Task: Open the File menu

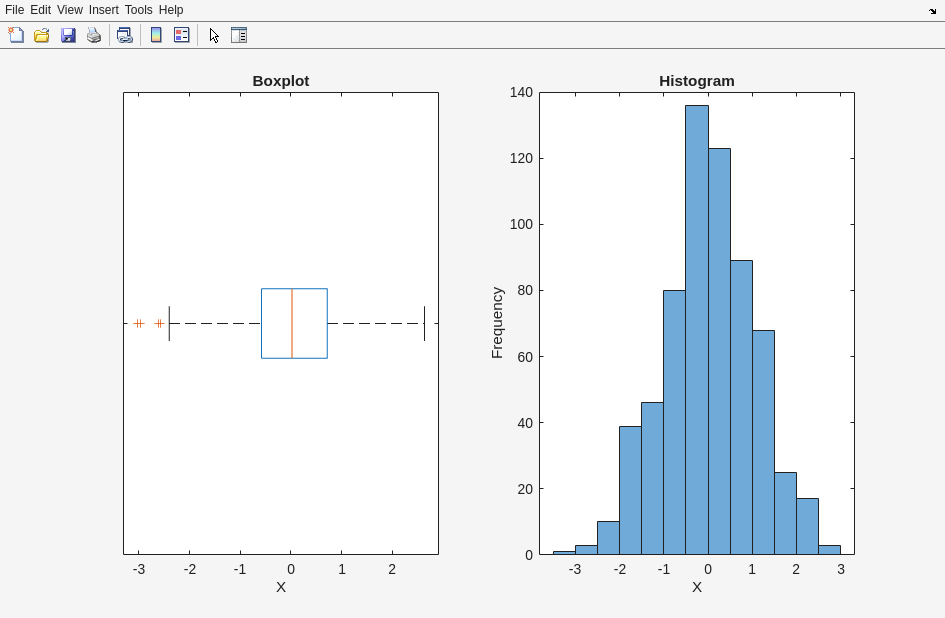Action: (x=14, y=10)
